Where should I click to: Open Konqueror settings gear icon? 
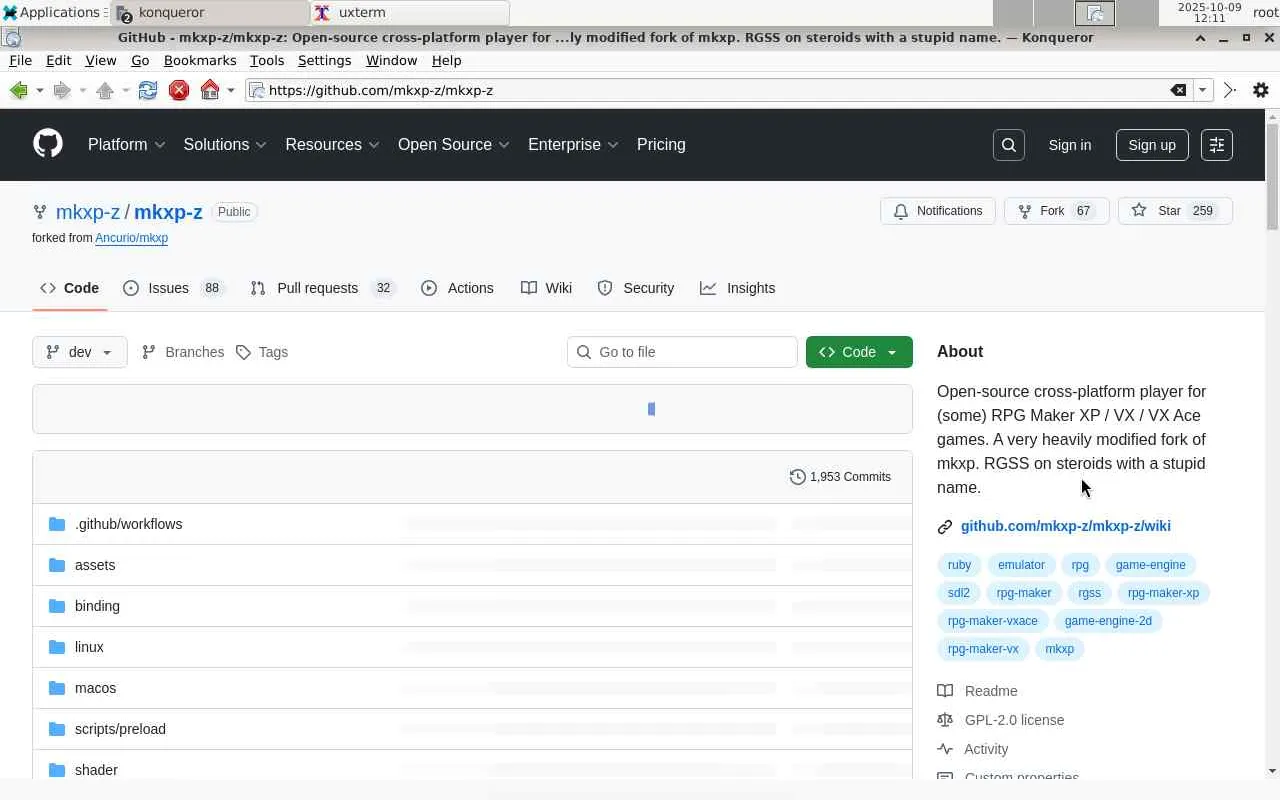1261,90
